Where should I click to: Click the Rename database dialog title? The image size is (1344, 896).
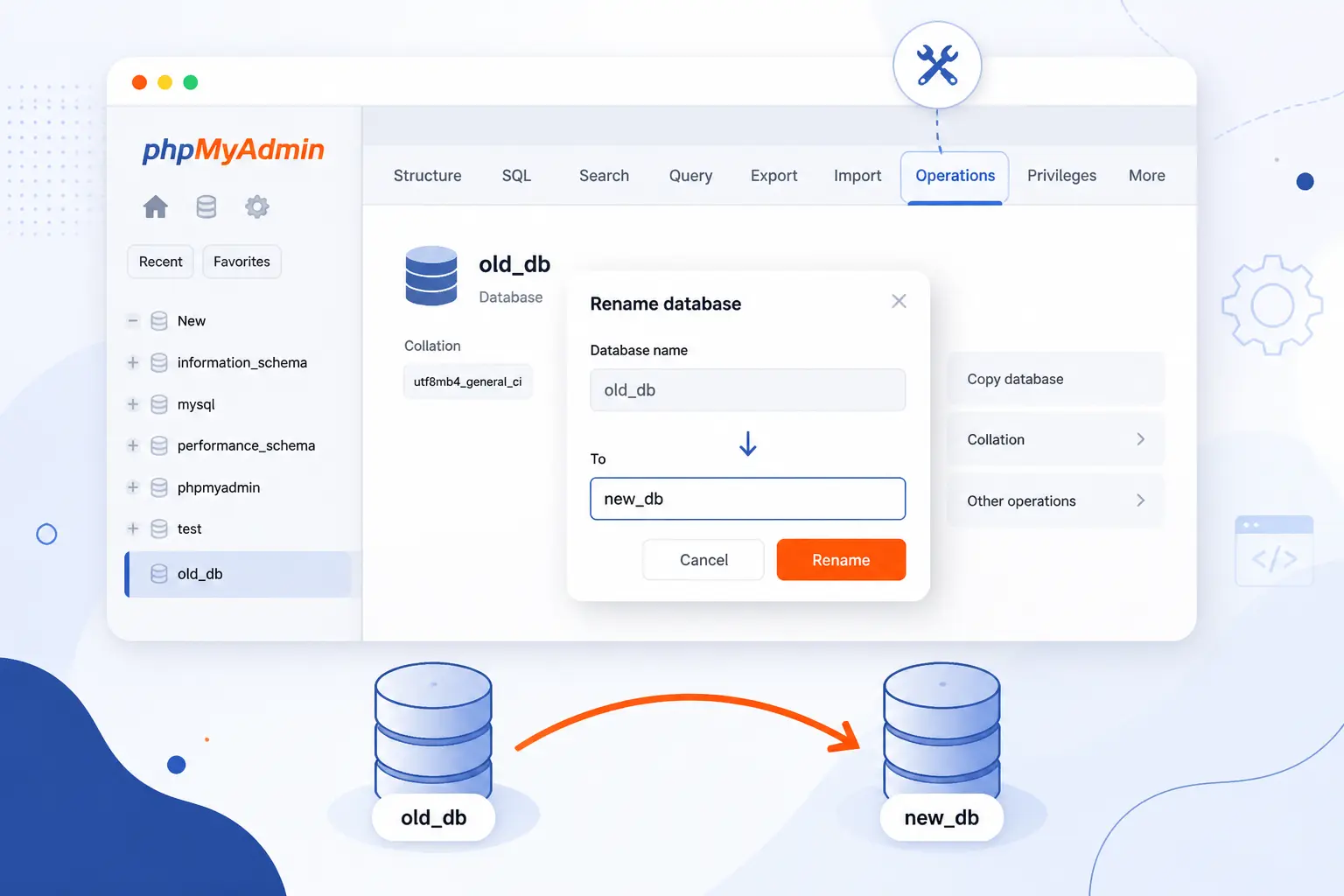pos(666,304)
